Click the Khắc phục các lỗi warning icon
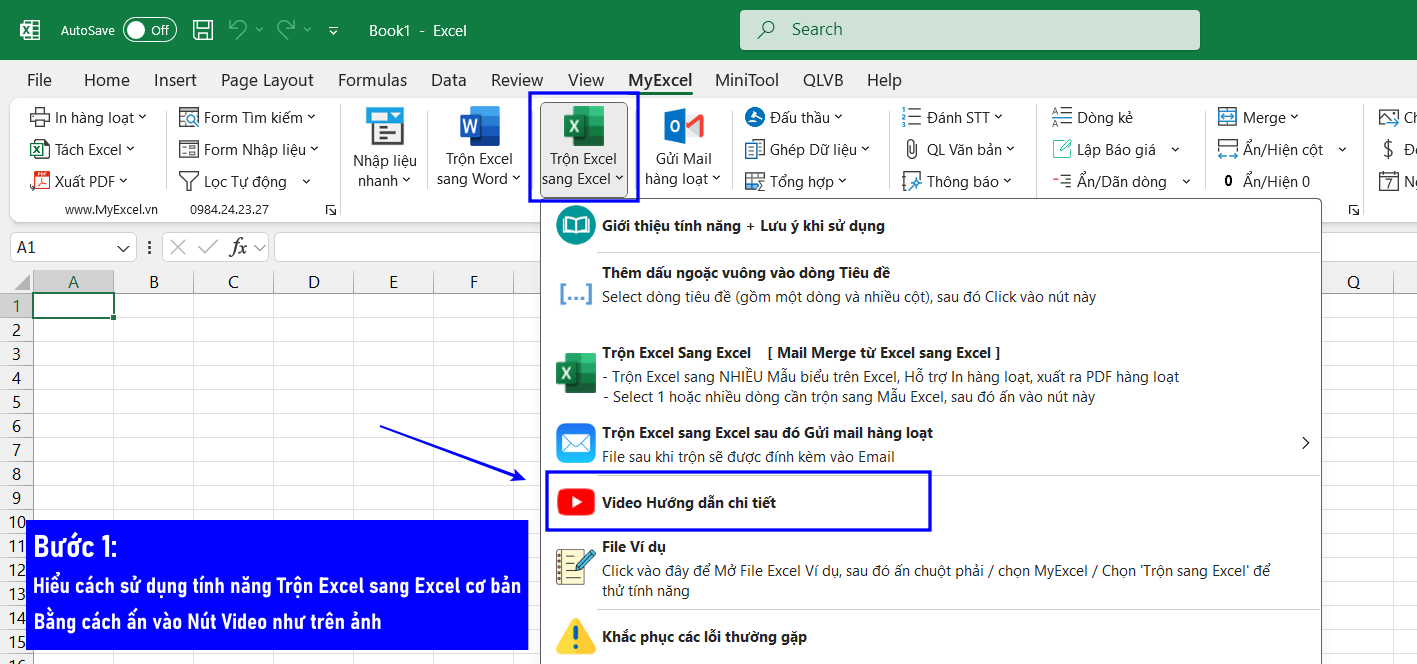1417x664 pixels. click(575, 637)
